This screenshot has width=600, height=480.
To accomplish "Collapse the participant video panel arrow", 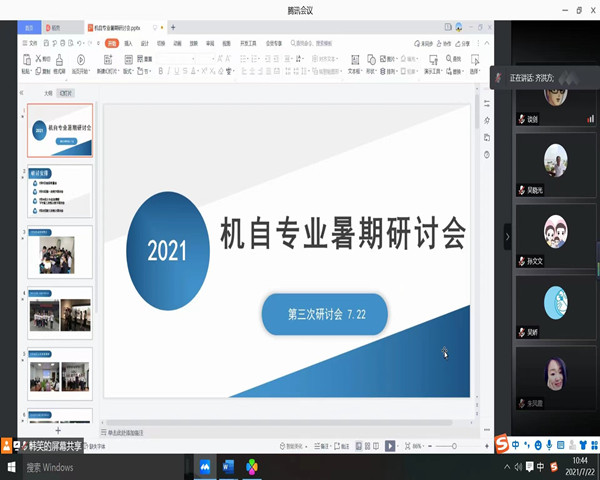I will [507, 237].
